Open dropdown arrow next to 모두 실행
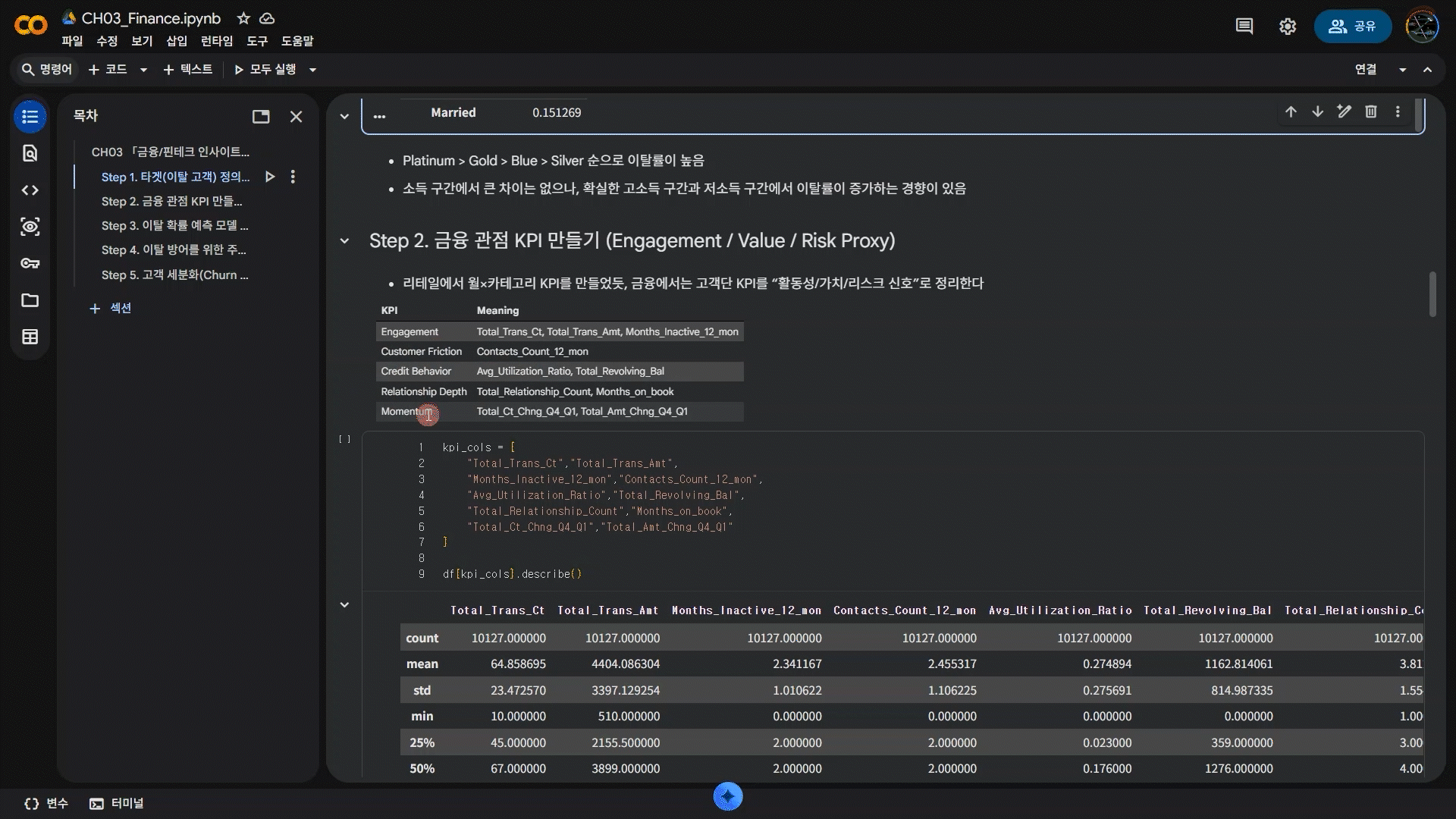This screenshot has height=819, width=1456. (312, 70)
